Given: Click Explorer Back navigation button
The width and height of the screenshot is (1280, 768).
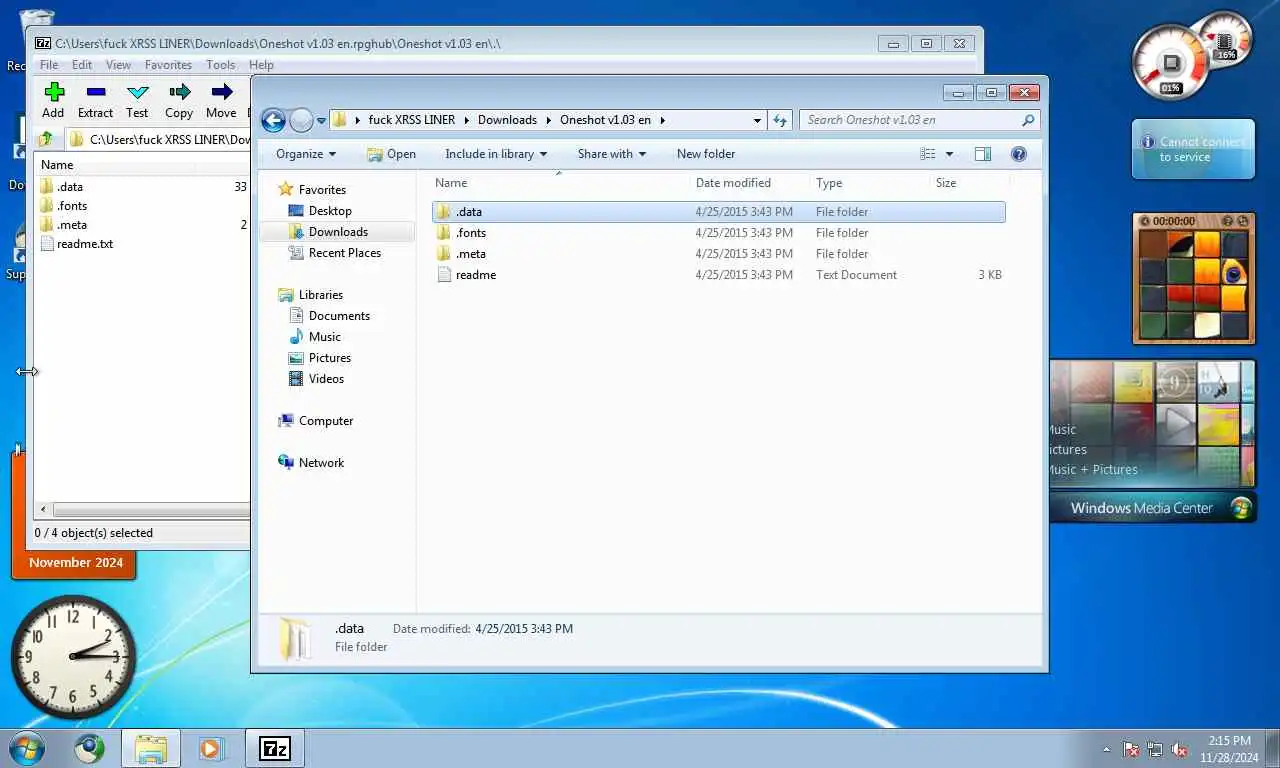Looking at the screenshot, I should (273, 121).
